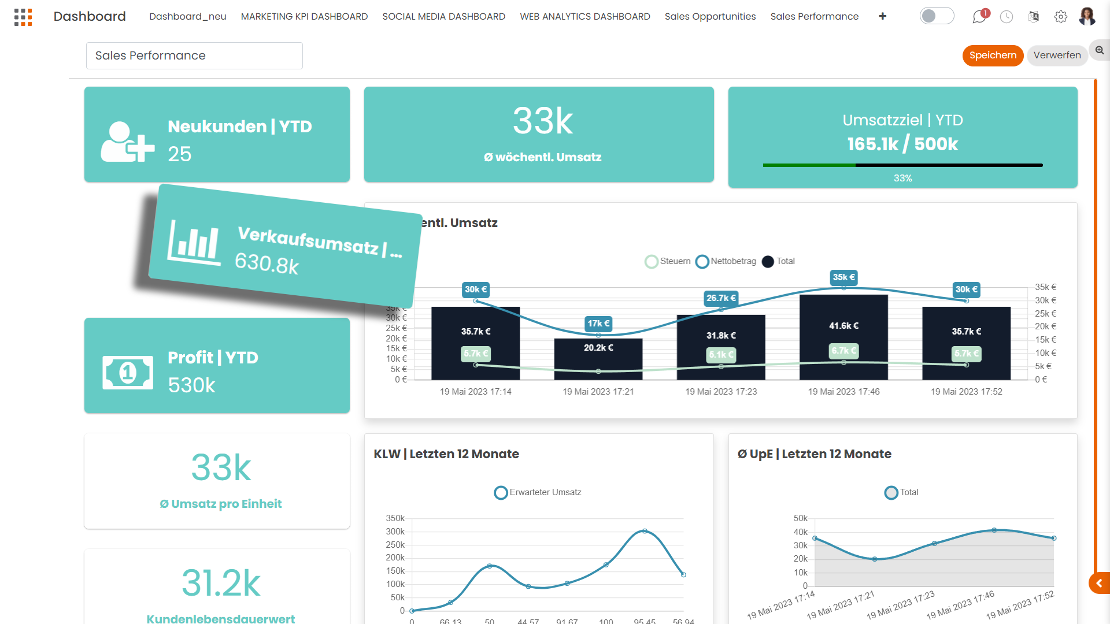Click the zoom magnifier icon
1110x624 pixels.
coord(1100,48)
